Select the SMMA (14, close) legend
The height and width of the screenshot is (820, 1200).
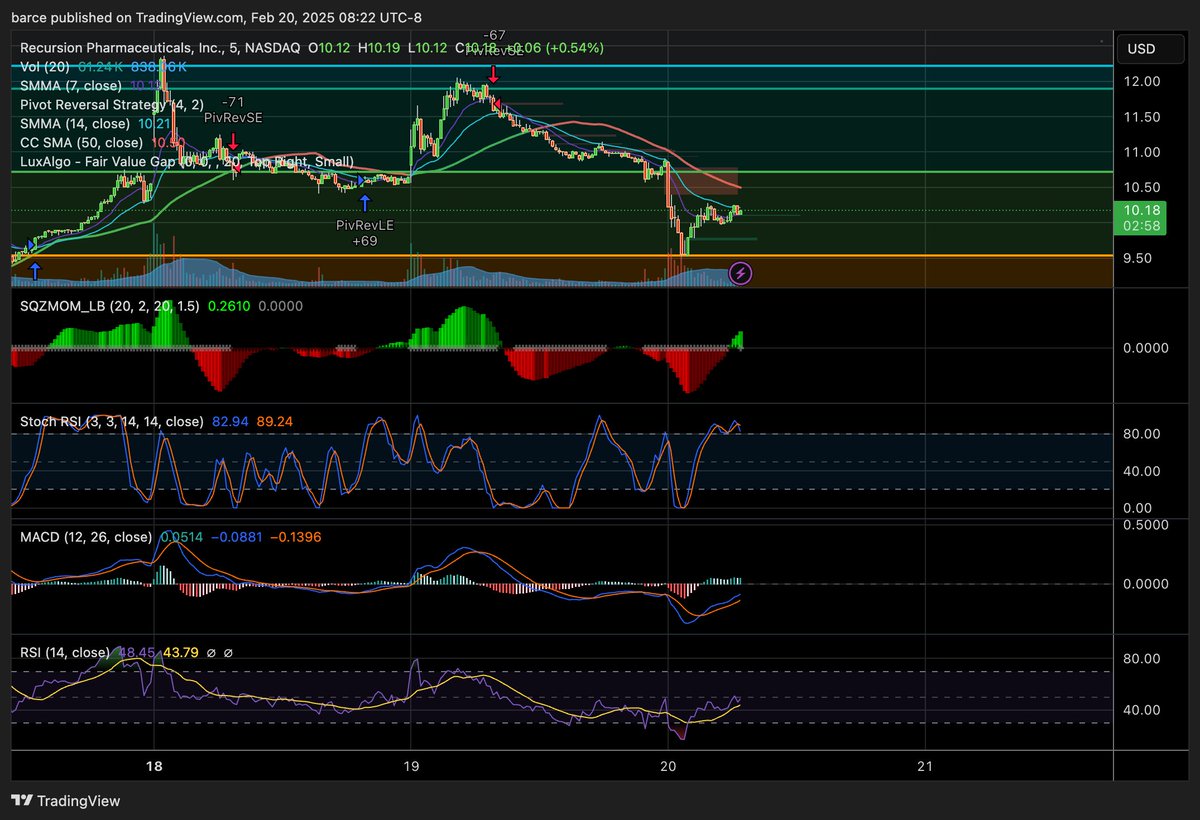75,123
